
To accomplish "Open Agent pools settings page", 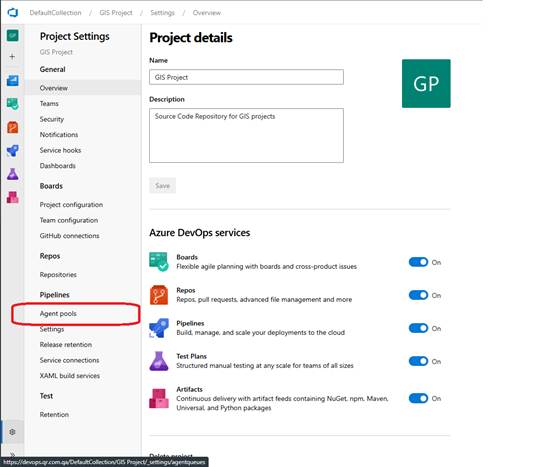I will (58, 313).
